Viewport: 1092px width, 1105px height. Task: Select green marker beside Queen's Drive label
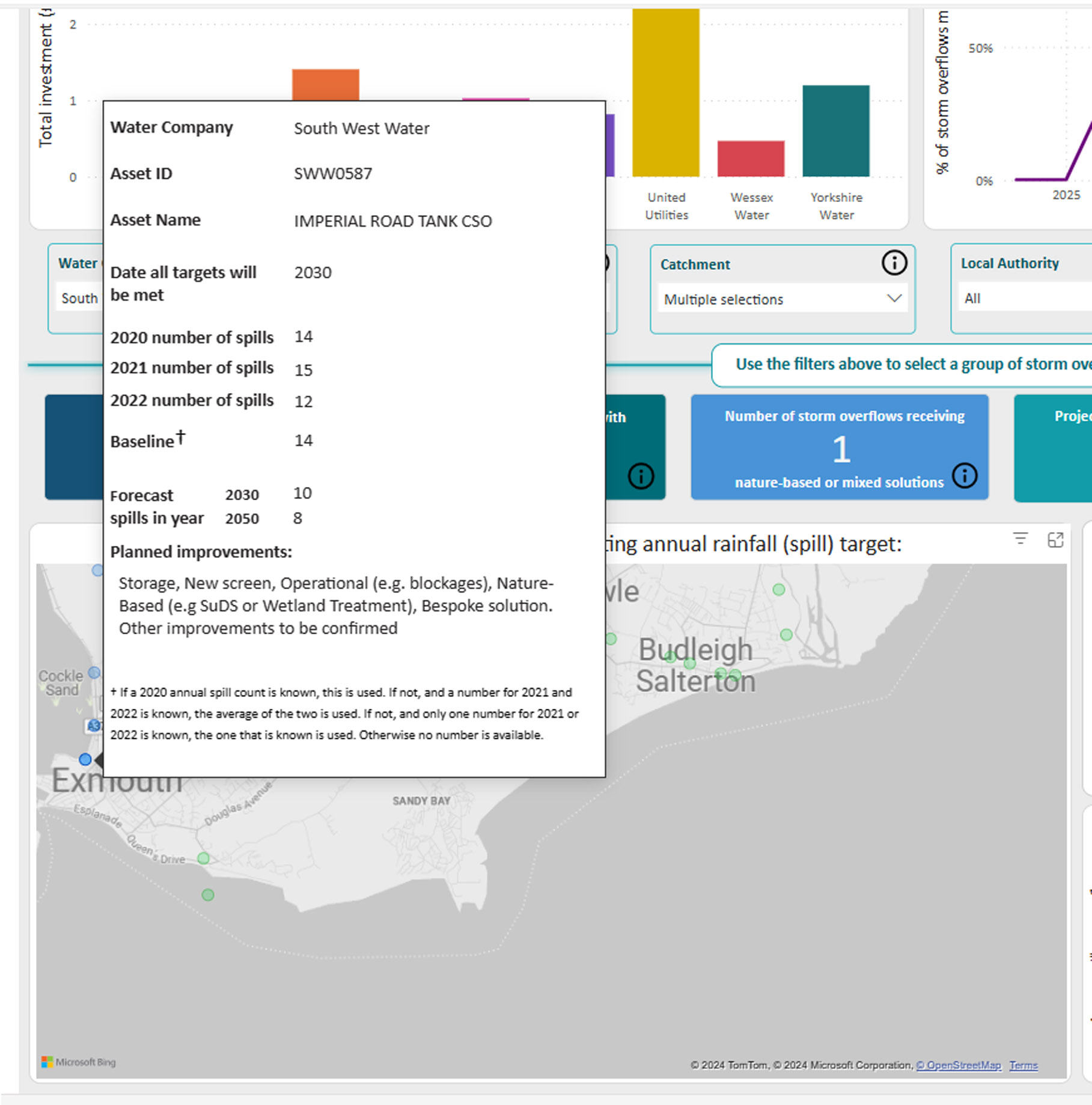coord(204,858)
